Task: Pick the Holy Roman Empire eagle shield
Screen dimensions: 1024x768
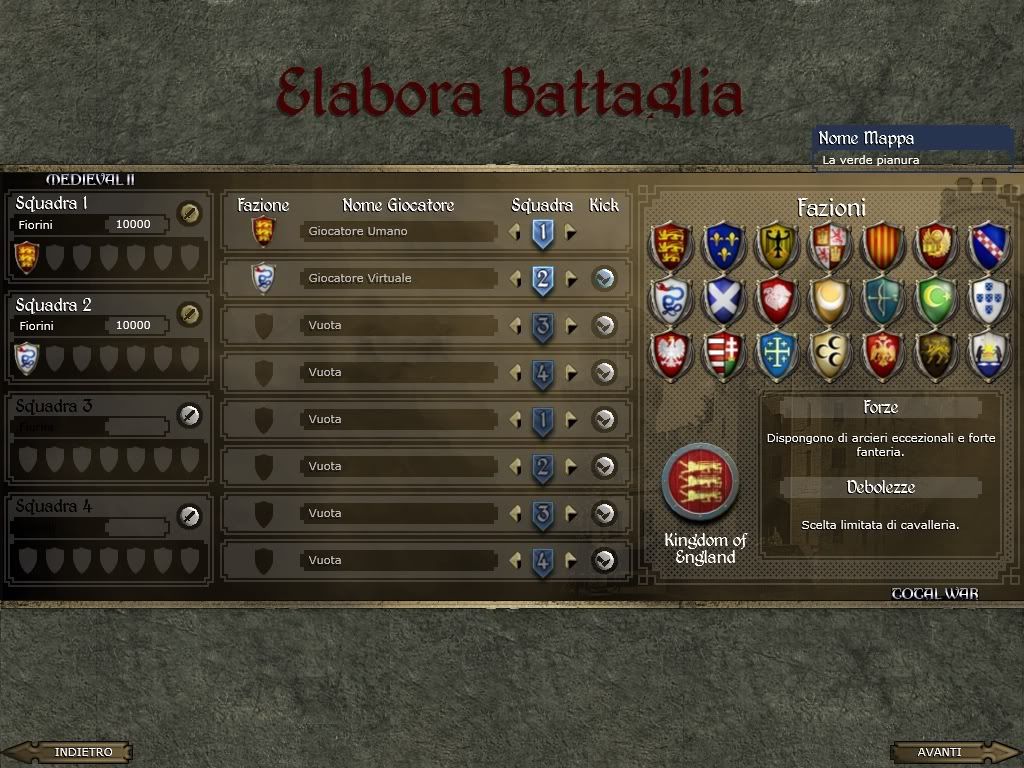Action: 776,246
